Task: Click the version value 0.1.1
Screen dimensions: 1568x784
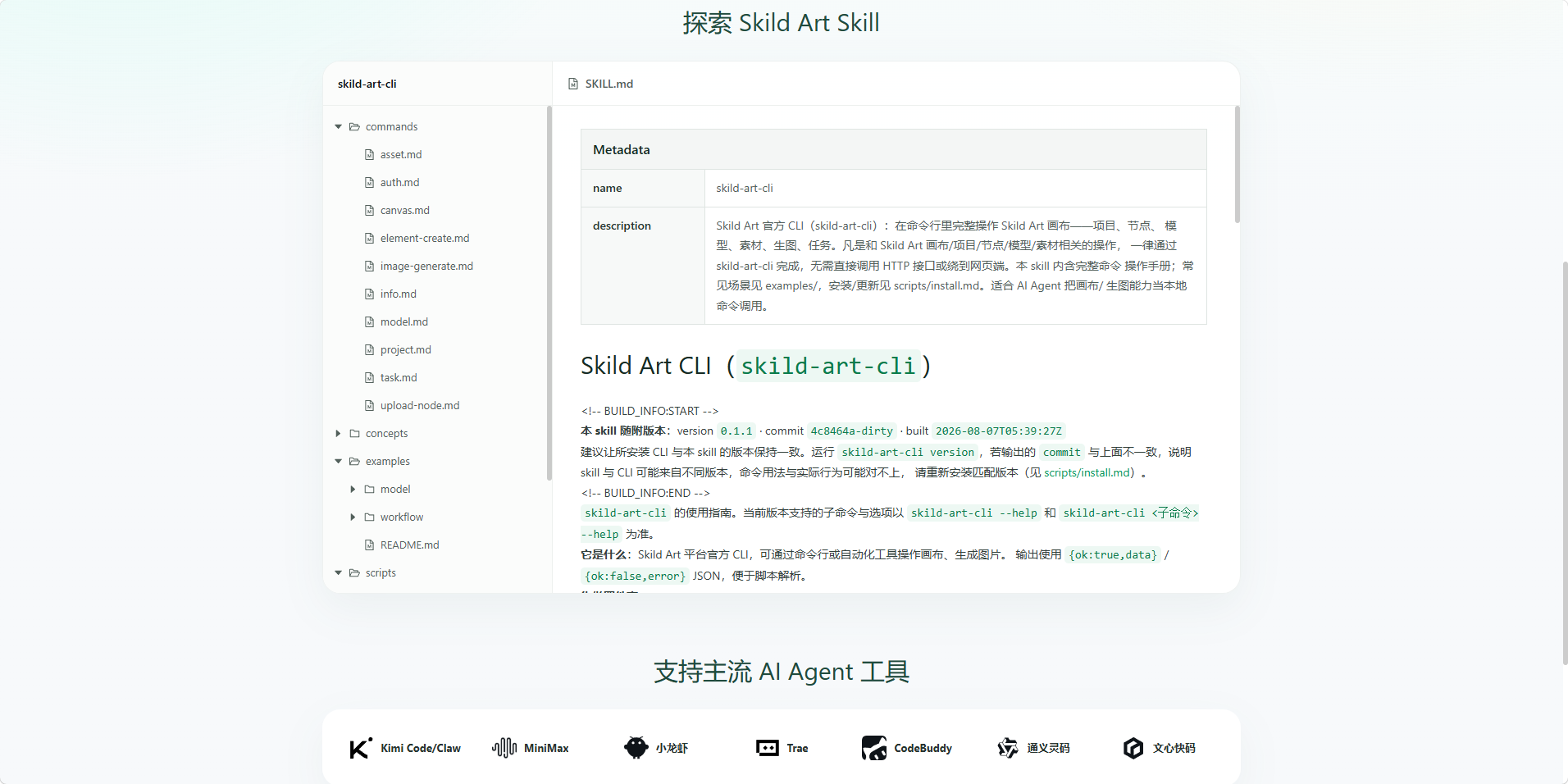Action: (736, 431)
